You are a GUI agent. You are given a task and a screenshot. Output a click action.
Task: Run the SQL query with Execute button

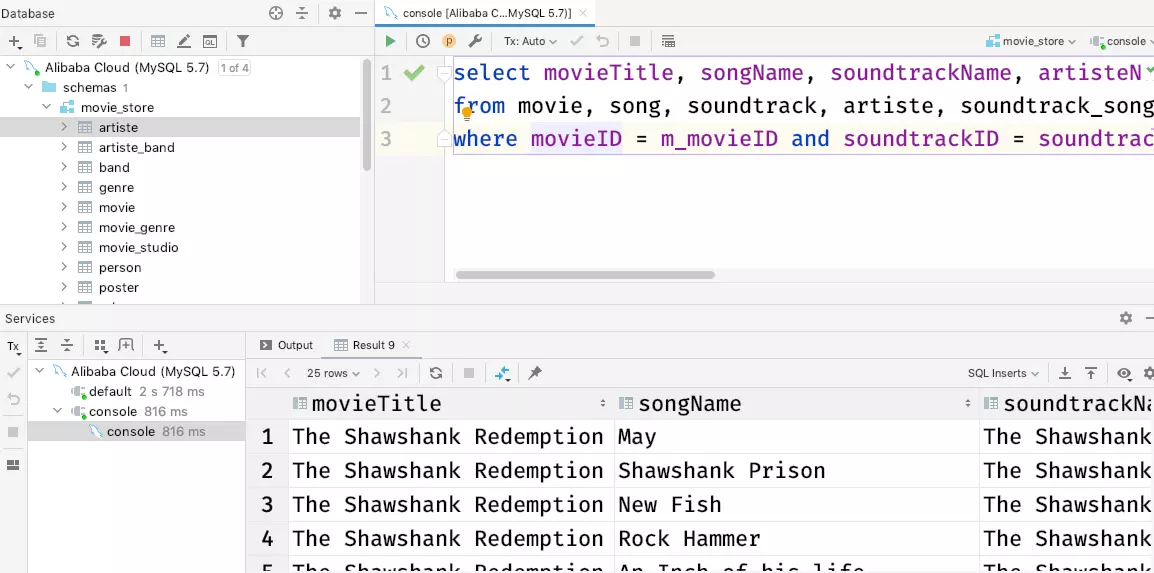[x=390, y=41]
